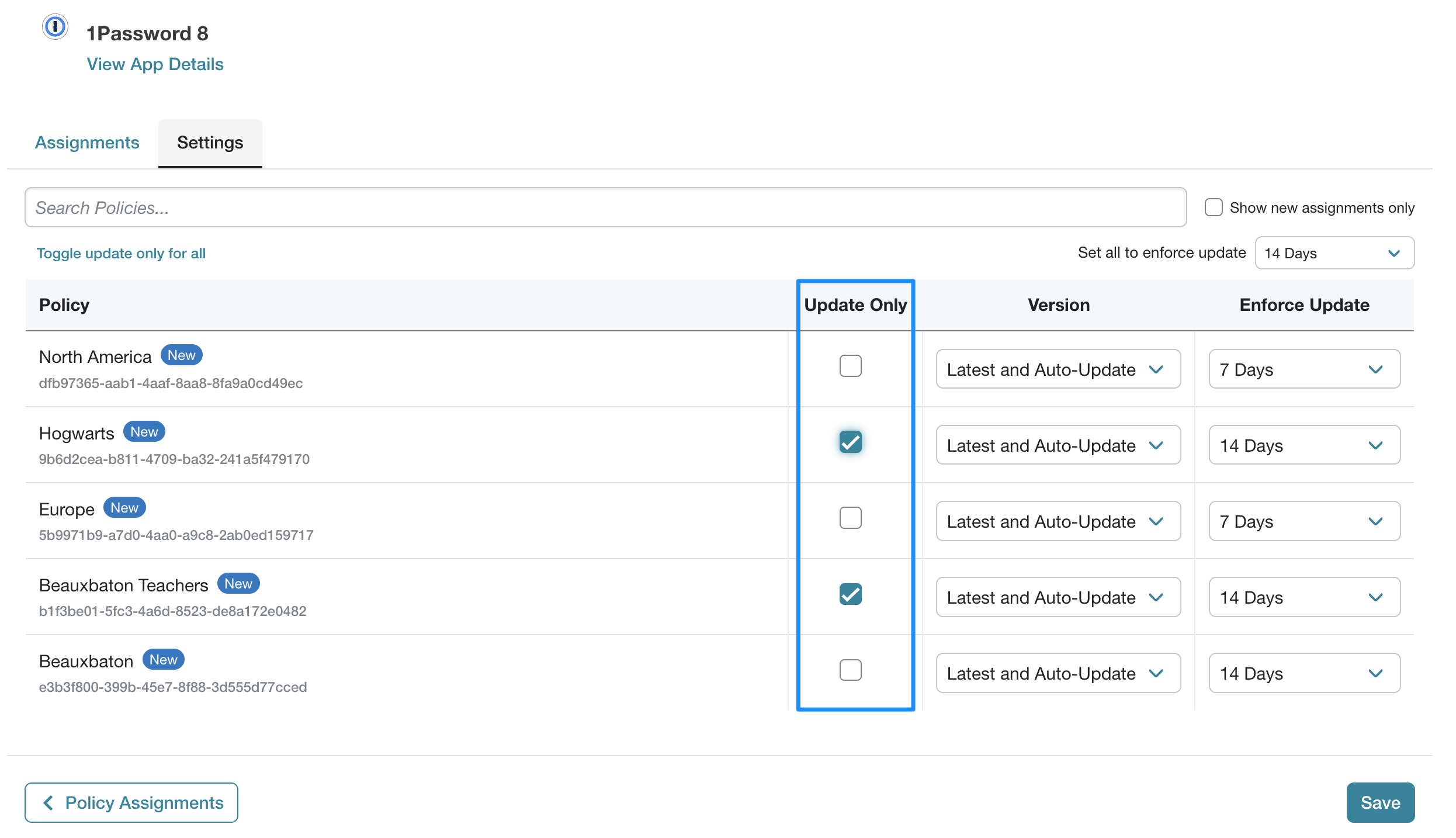The image size is (1456, 838).
Task: Check Update Only for Europe
Action: (x=850, y=518)
